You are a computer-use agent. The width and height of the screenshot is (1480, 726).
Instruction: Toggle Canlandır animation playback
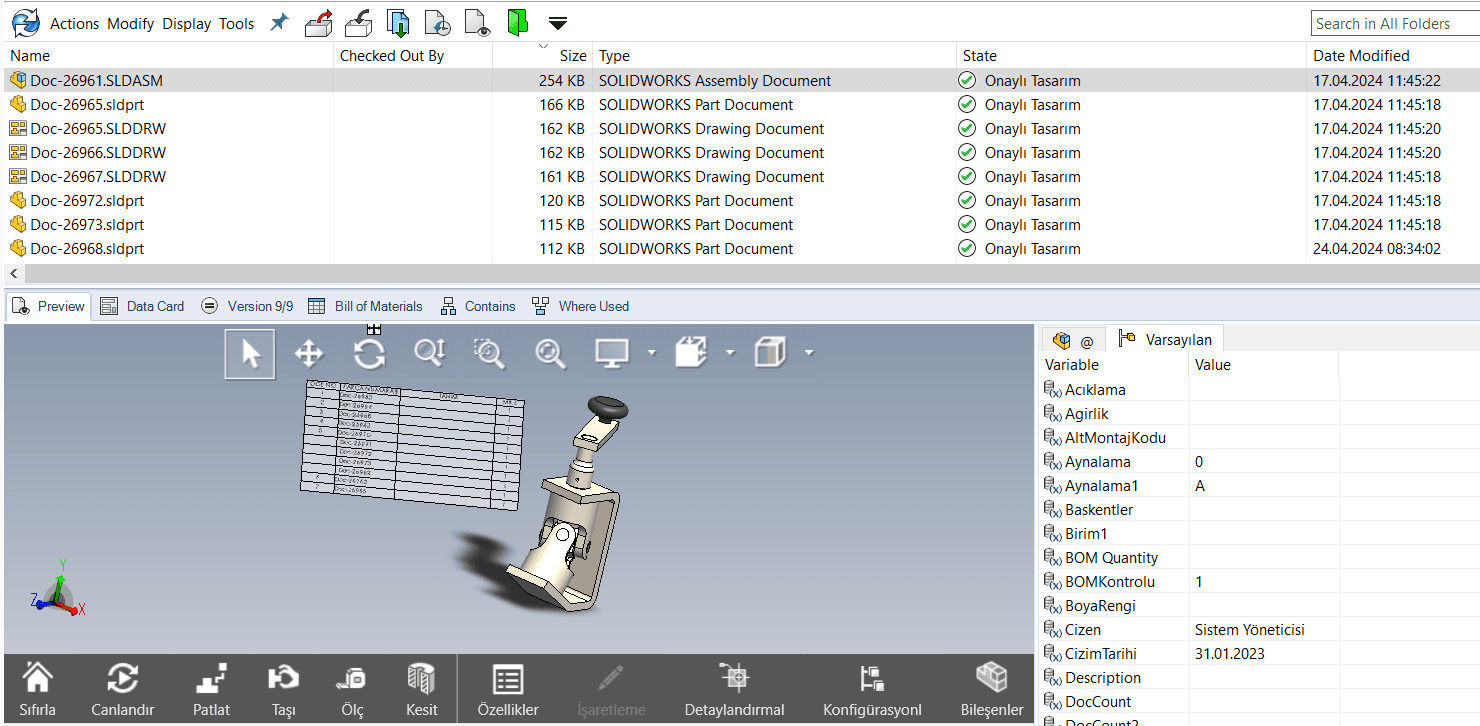click(x=122, y=690)
